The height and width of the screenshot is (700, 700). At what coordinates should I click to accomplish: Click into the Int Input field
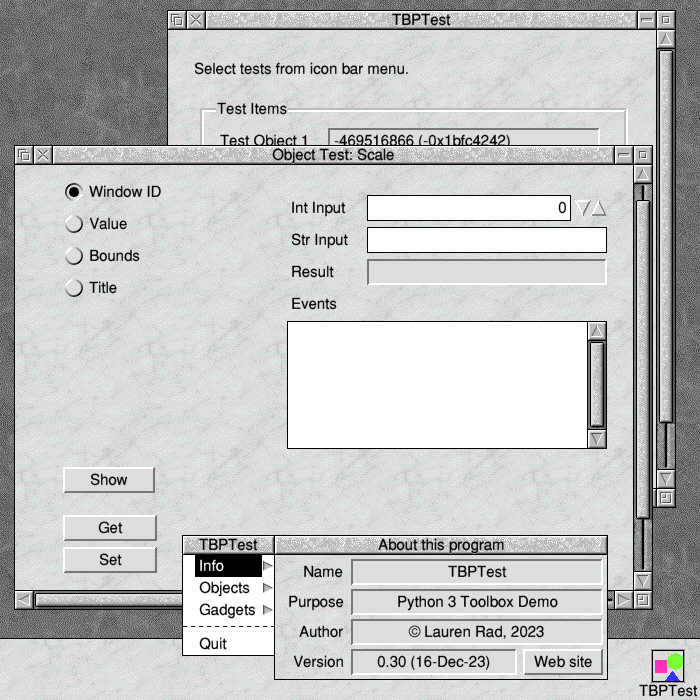(x=468, y=208)
